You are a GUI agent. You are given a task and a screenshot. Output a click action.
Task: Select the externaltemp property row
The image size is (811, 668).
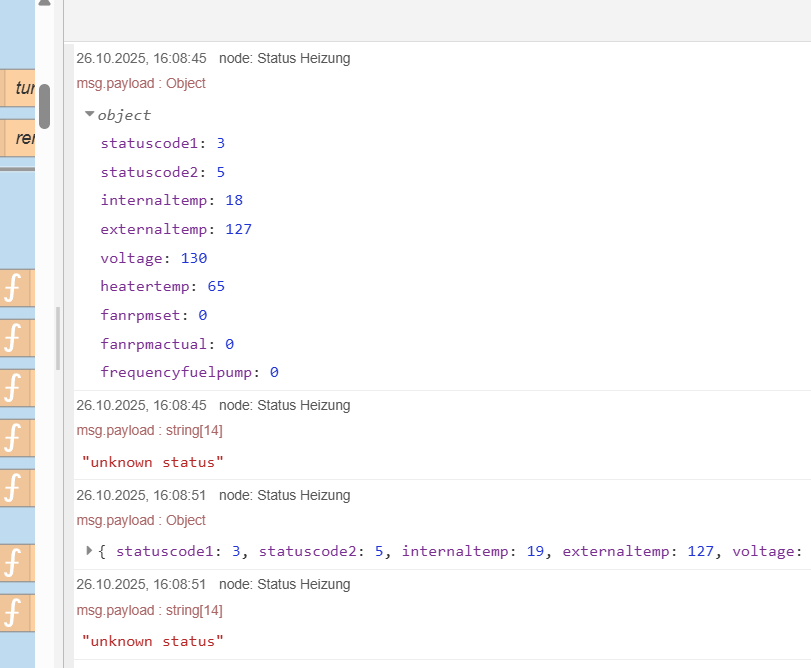tap(175, 229)
